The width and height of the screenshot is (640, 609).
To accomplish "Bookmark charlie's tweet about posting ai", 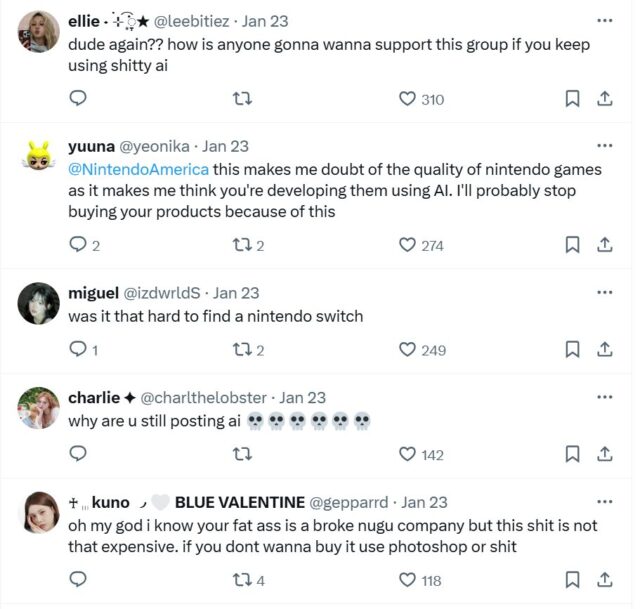I will (573, 454).
